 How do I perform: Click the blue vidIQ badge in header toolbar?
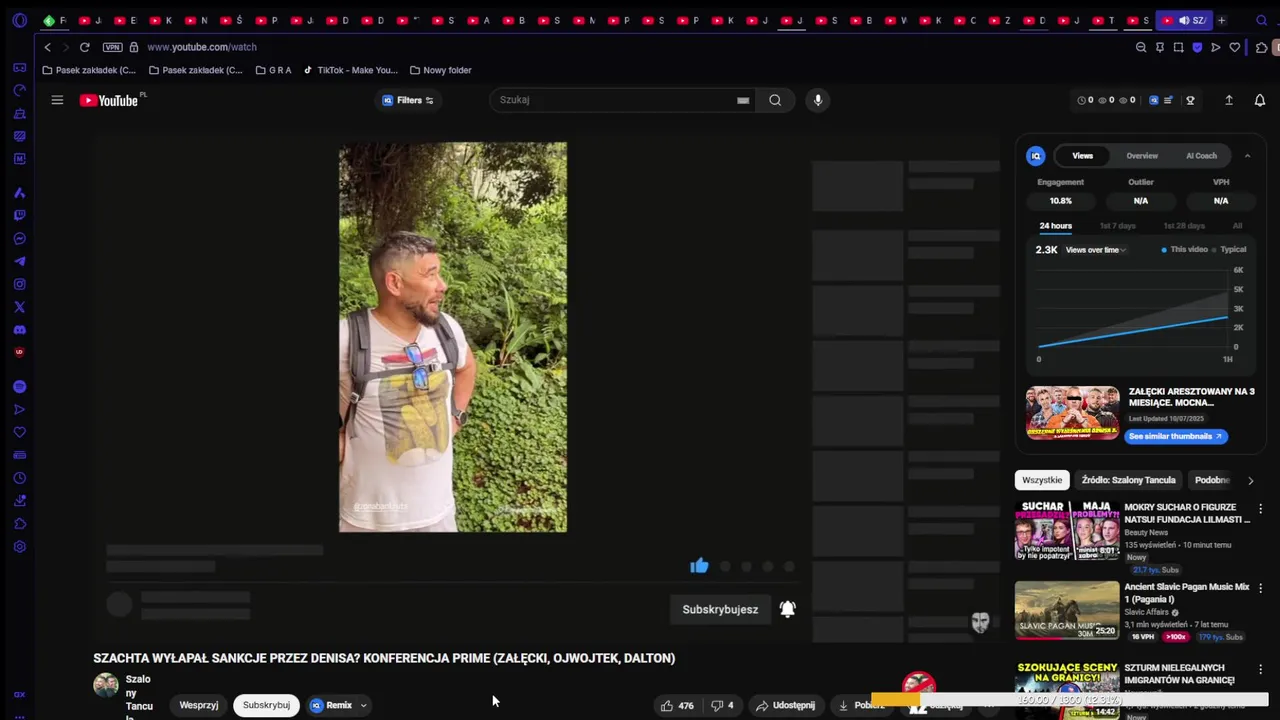tap(1154, 100)
